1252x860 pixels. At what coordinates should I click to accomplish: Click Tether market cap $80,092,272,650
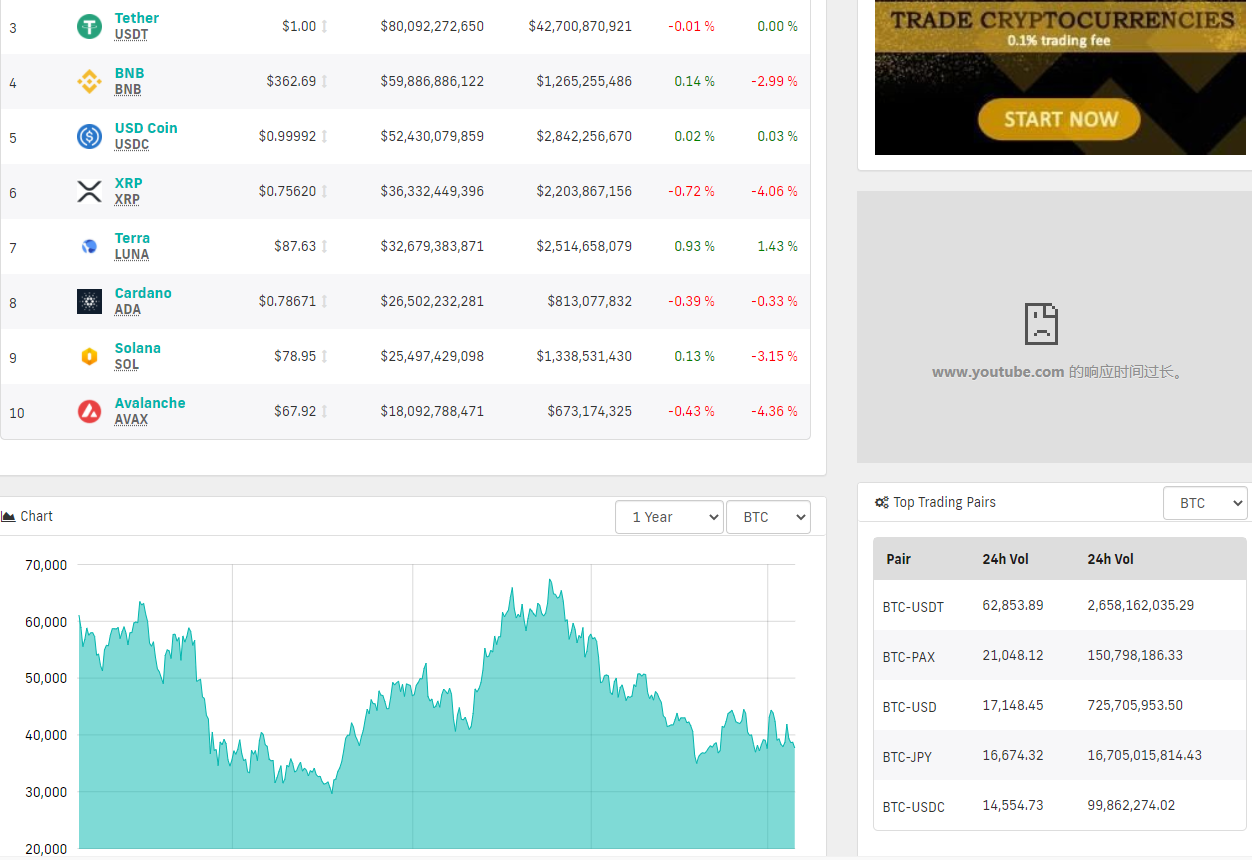coord(432,26)
